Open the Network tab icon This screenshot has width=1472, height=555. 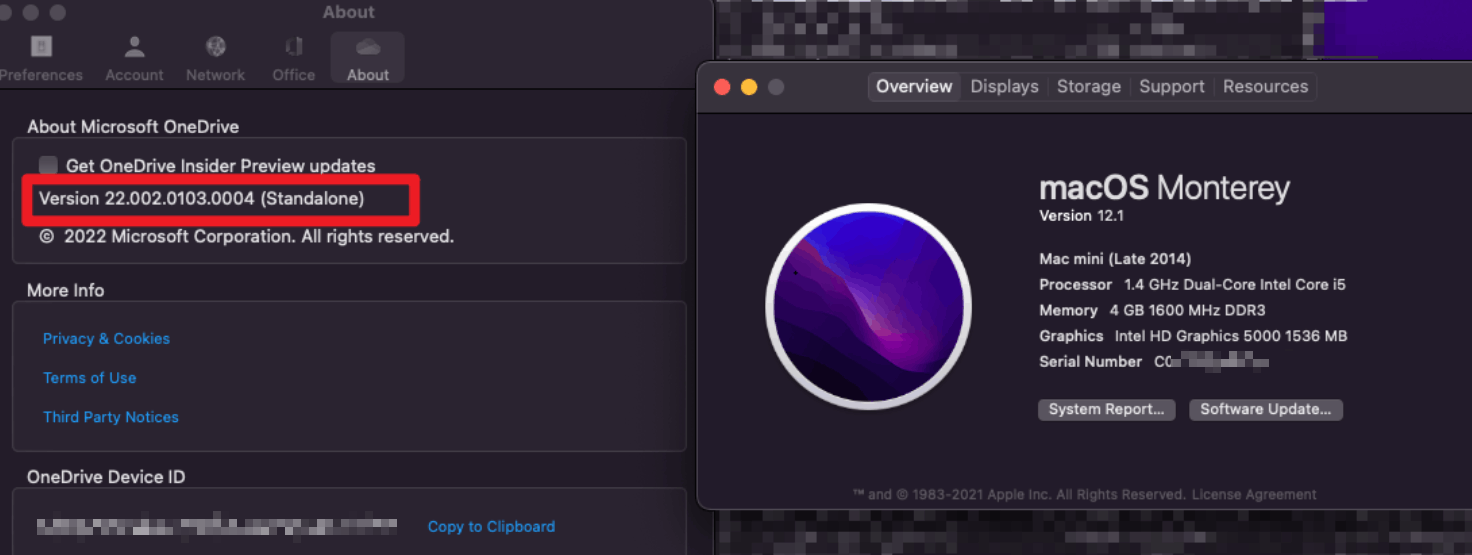point(215,47)
